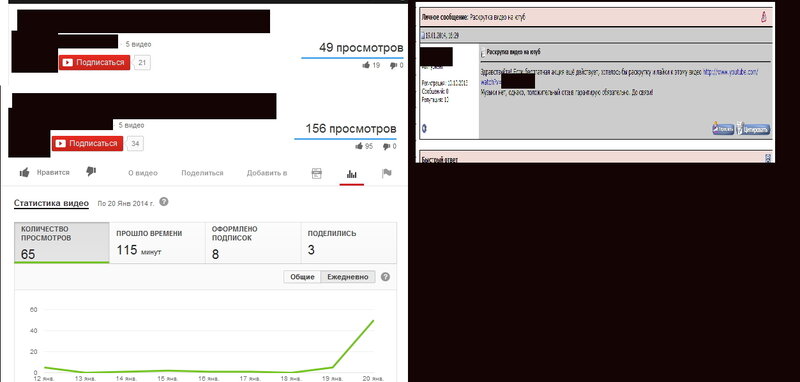Click the transcript icon beside Добавить в
800x382 pixels.
316,173
